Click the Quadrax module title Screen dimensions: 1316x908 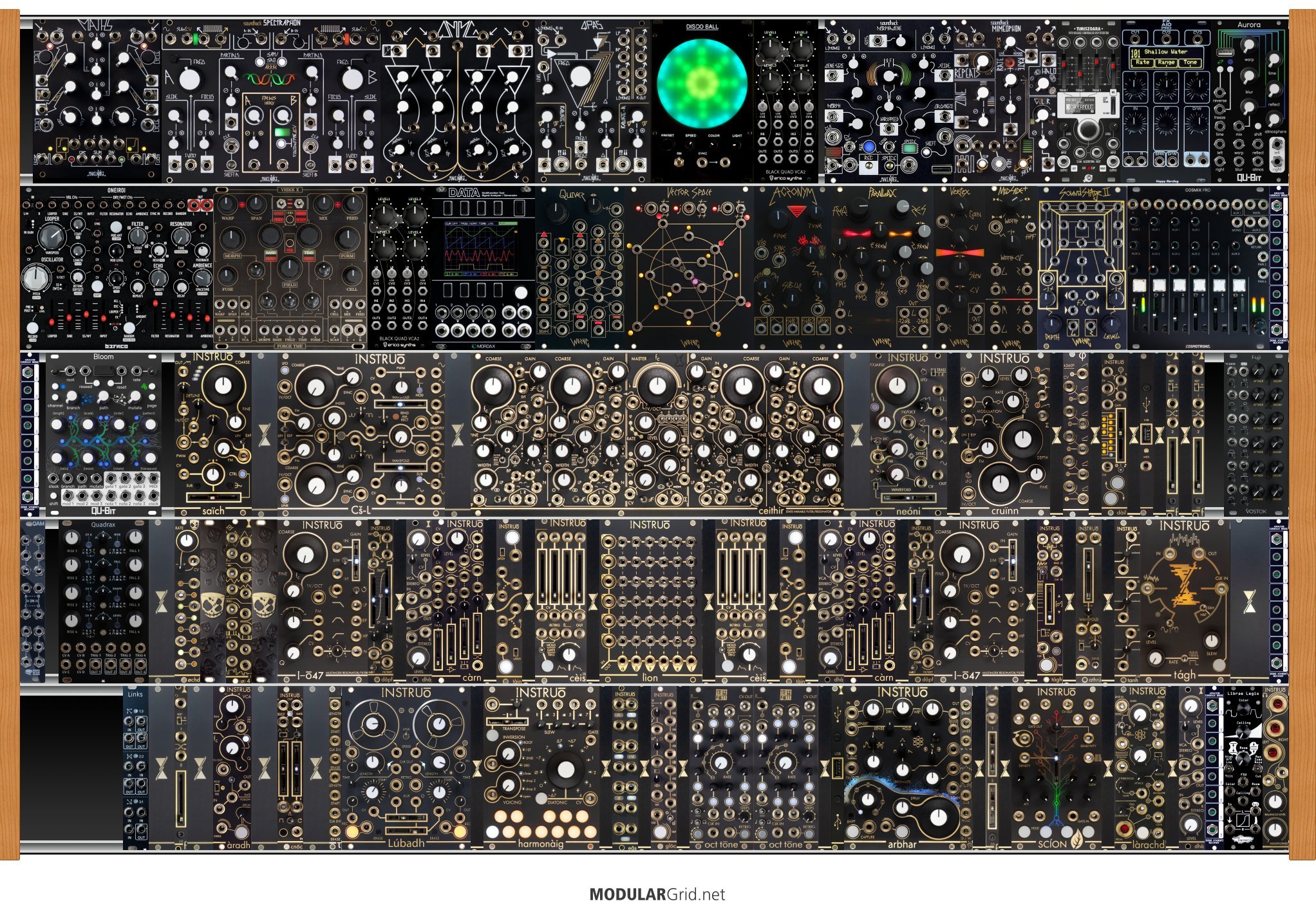pyautogui.click(x=104, y=524)
